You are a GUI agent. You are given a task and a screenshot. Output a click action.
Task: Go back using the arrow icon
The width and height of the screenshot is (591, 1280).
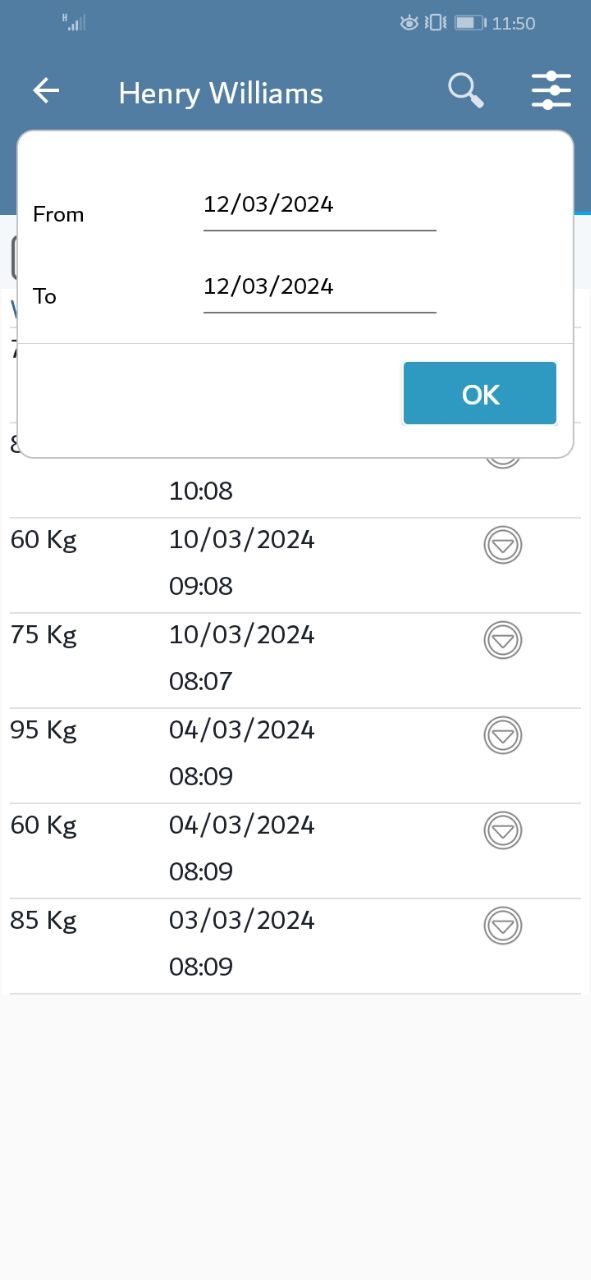(x=46, y=91)
